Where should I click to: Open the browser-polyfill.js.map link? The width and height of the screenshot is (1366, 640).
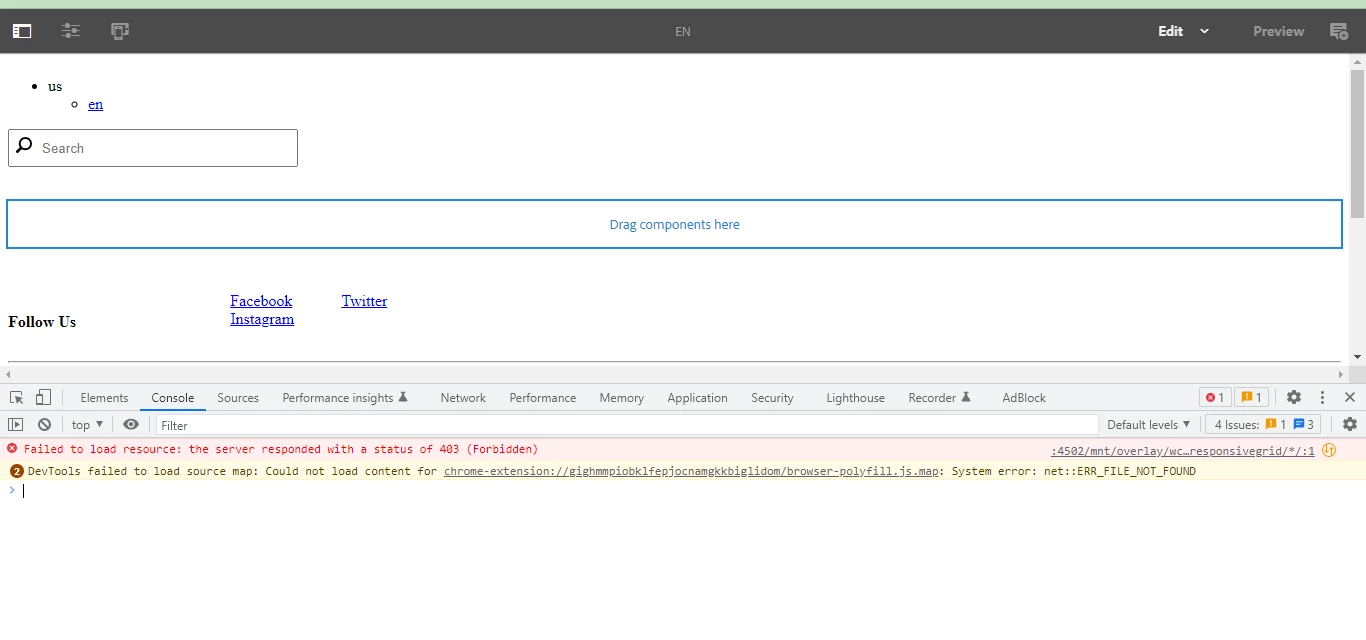point(691,471)
